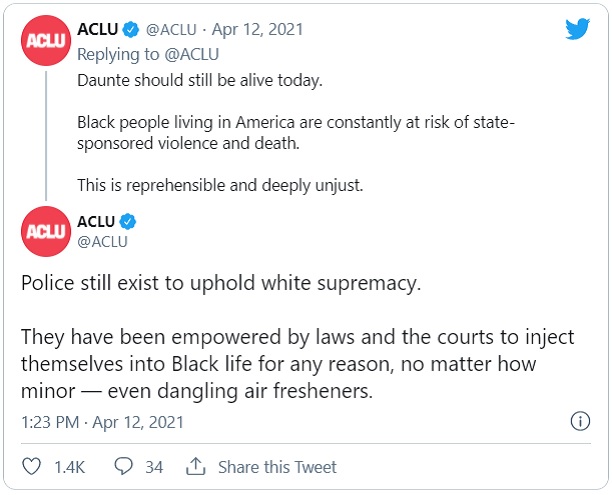Open the Twitter info circle icon
612x495 pixels.
(x=579, y=421)
